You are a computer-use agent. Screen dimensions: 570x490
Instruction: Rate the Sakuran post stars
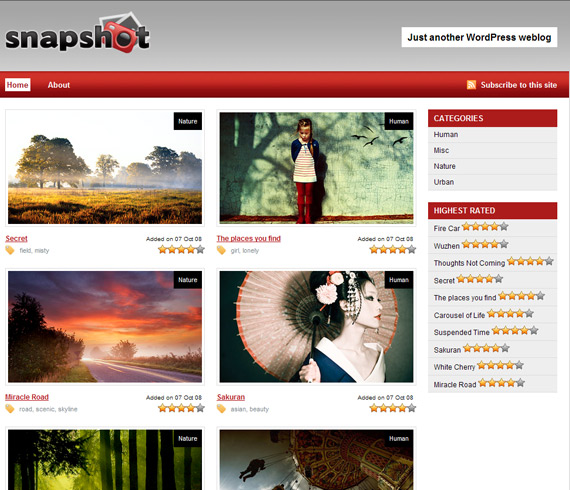pos(393,408)
